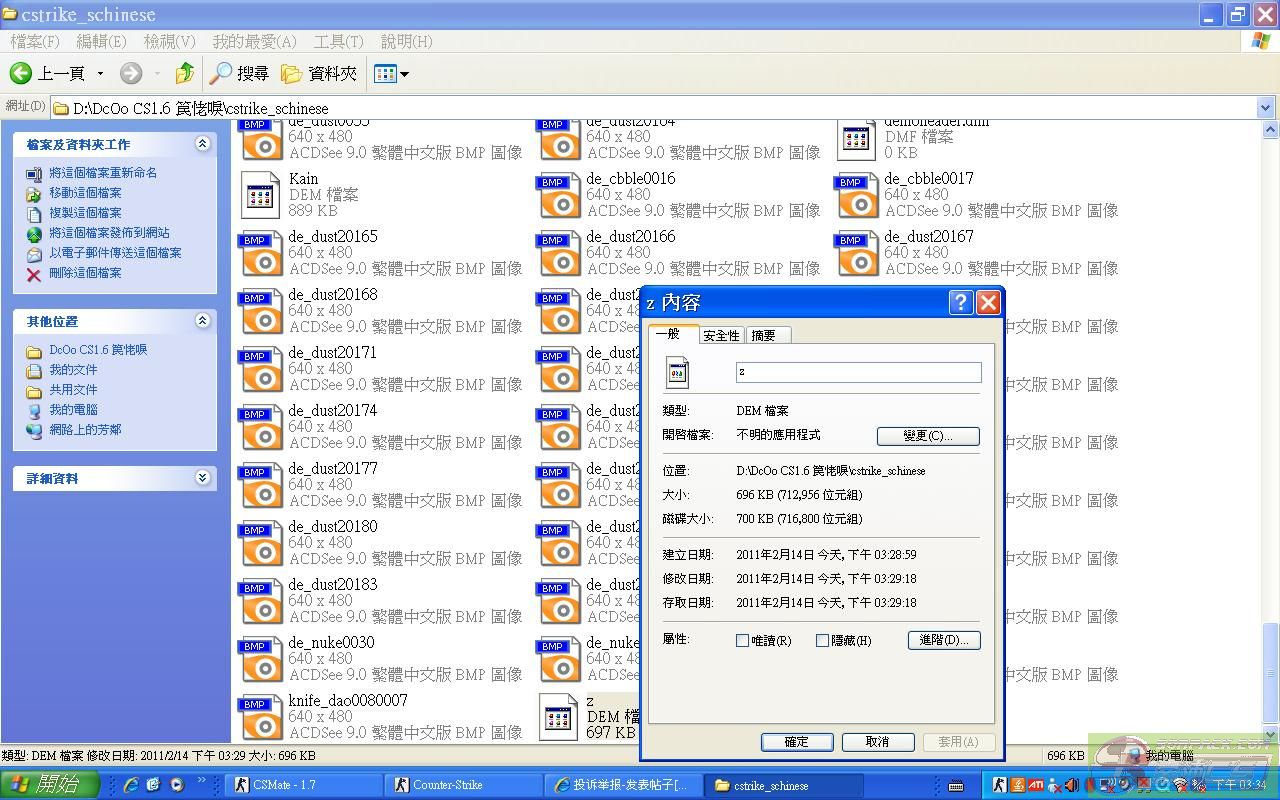Open the Windows 開始 Start button
1280x800 pixels.
point(50,785)
